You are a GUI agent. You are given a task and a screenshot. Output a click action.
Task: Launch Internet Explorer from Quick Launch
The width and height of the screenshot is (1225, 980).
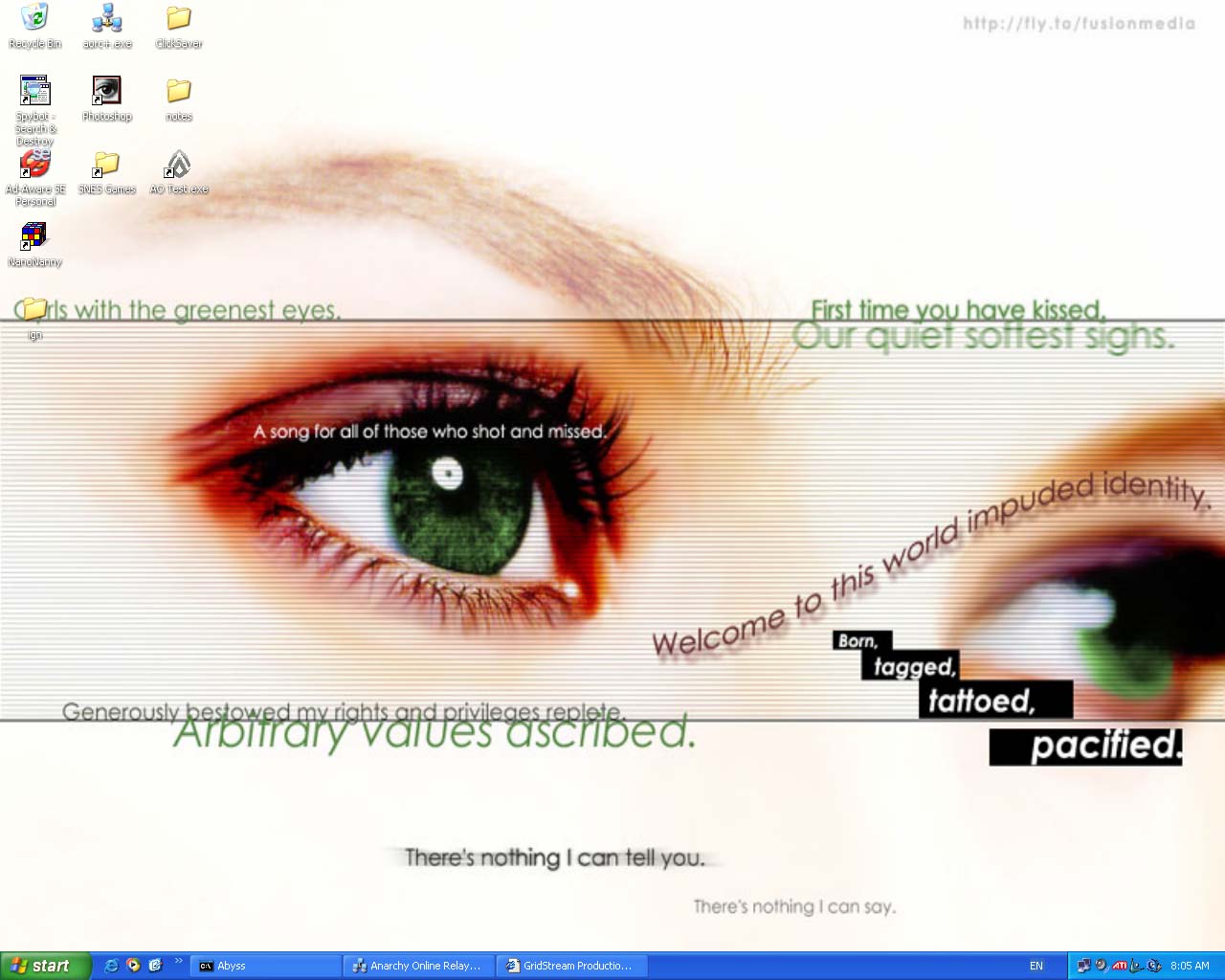pyautogui.click(x=111, y=966)
